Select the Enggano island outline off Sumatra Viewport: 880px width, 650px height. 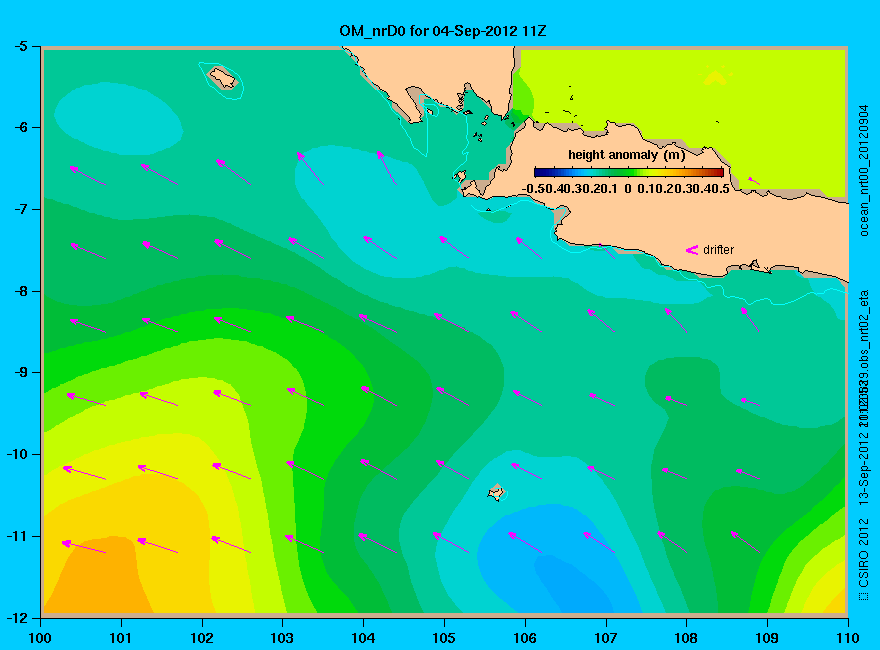tap(223, 78)
